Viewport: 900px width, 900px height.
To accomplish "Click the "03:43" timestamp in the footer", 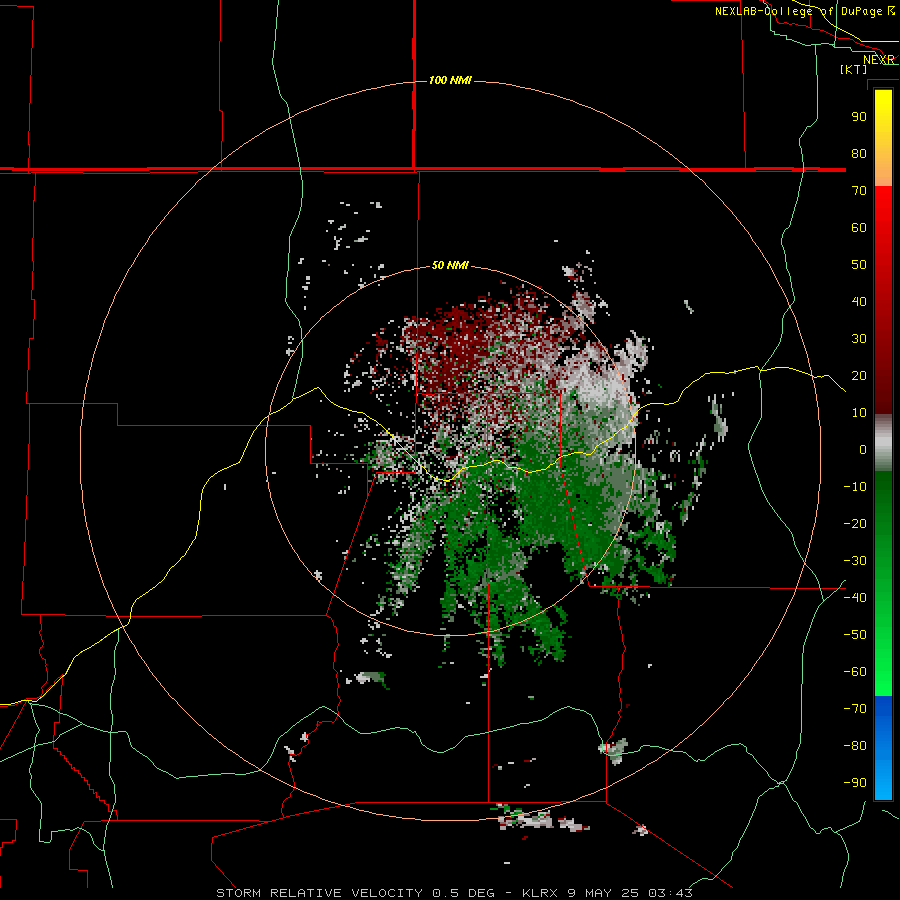I will point(670,893).
